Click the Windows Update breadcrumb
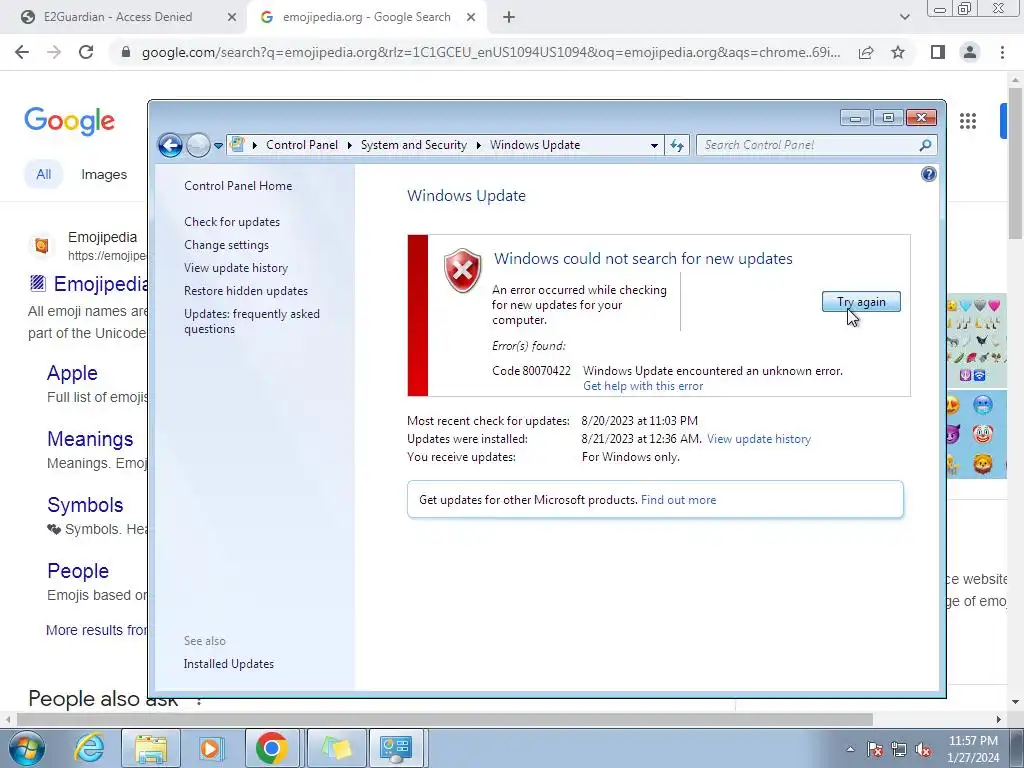 click(x=535, y=145)
